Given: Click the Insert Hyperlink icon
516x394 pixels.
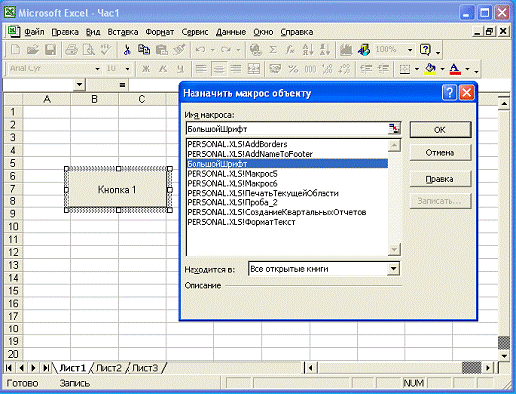Looking at the screenshot, I should point(256,50).
